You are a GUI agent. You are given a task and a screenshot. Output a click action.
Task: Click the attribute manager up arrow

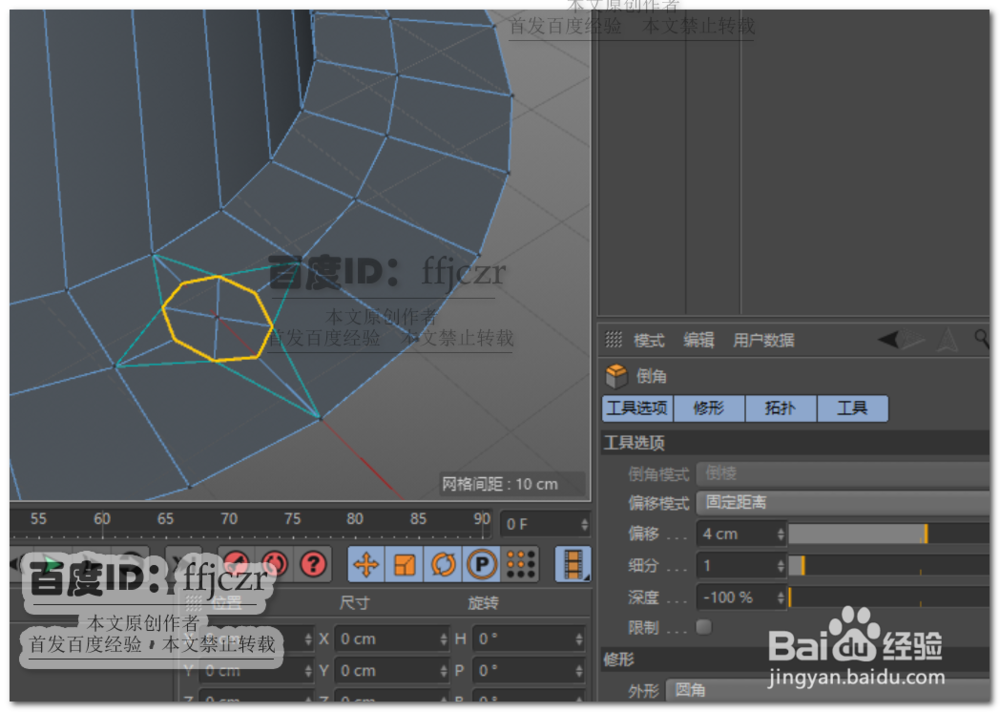[948, 339]
